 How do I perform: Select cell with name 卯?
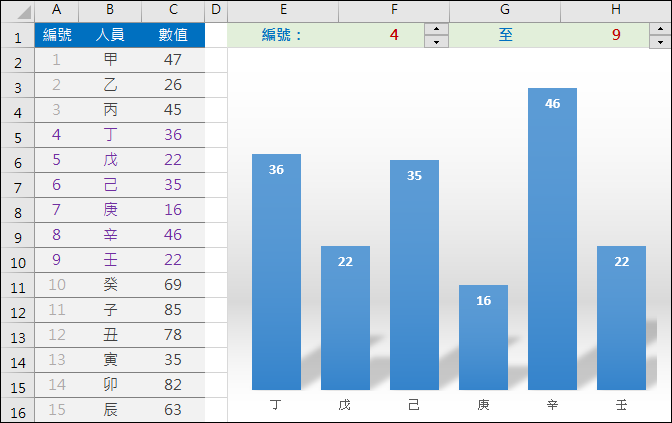[110, 385]
